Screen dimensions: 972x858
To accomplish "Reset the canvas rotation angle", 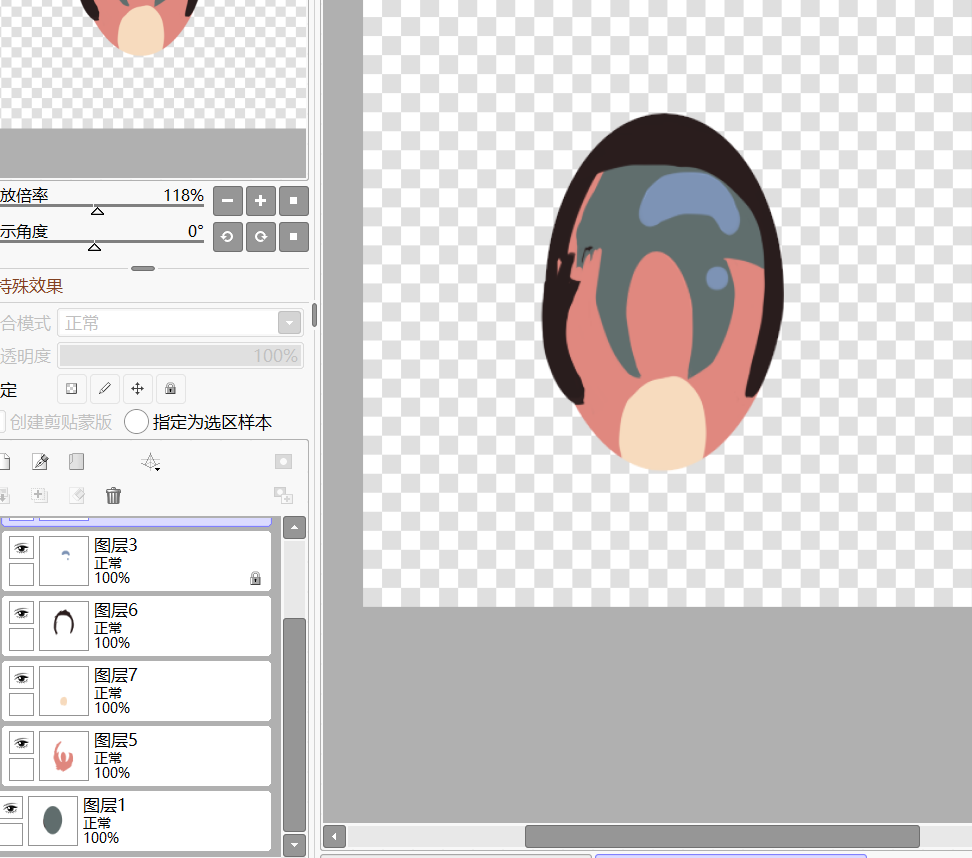I will coord(294,237).
